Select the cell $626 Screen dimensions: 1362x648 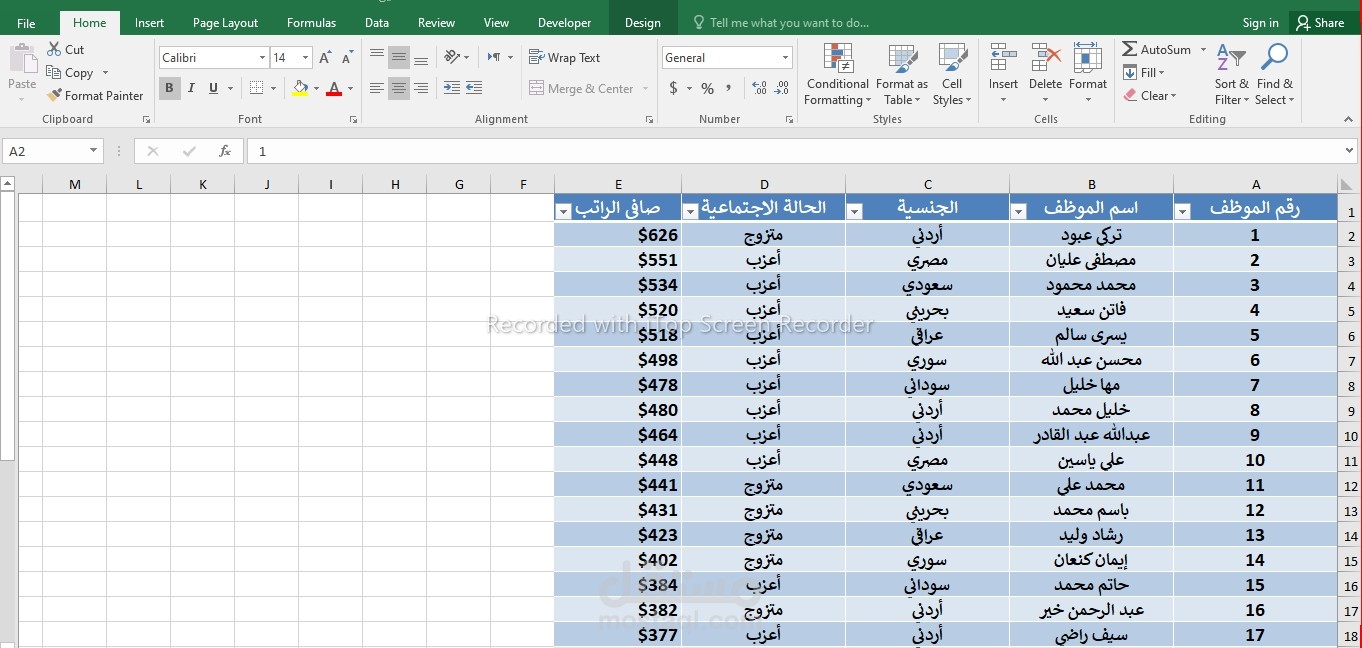618,235
